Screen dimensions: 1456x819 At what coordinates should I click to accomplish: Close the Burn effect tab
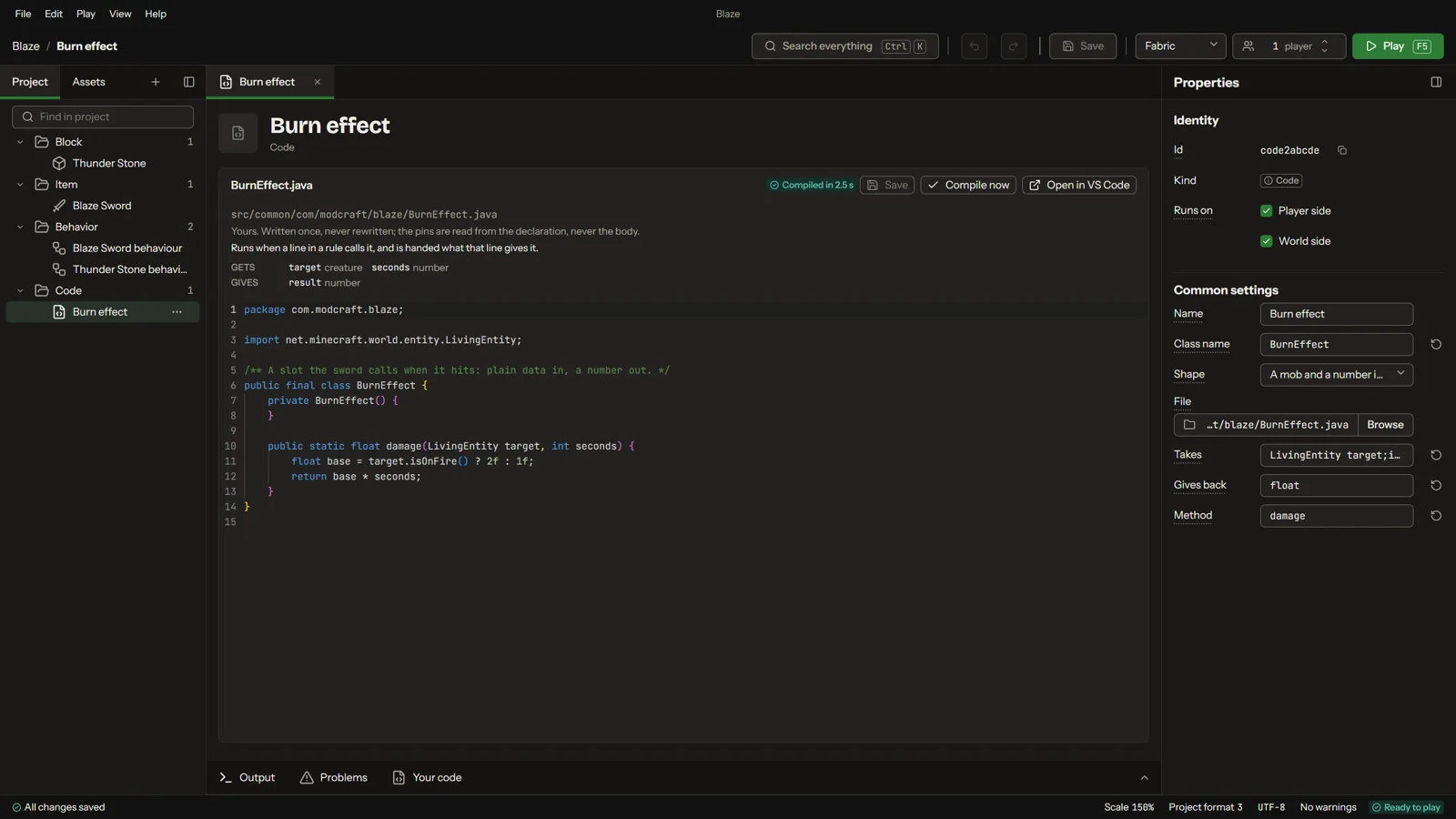(x=318, y=82)
